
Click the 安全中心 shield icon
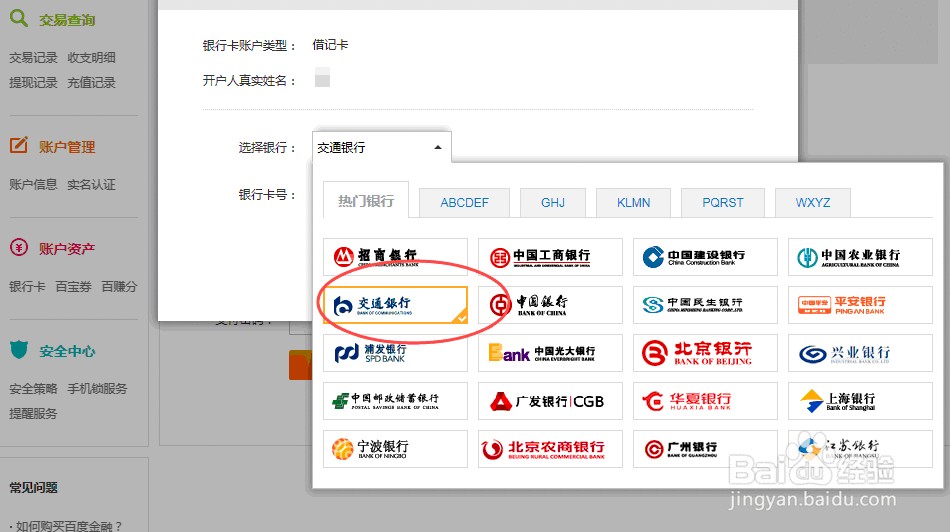click(x=19, y=350)
